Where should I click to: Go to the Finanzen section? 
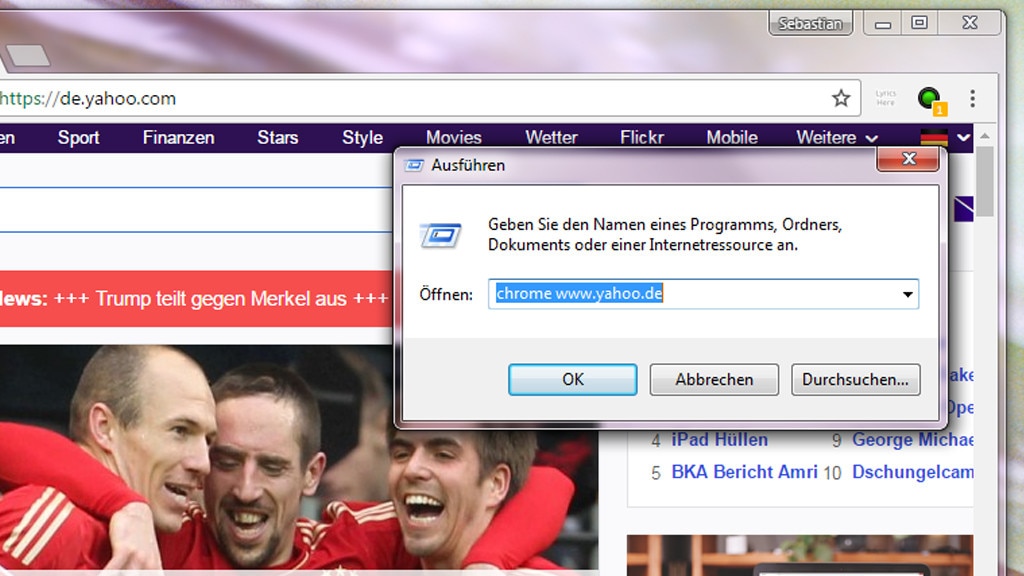[178, 138]
